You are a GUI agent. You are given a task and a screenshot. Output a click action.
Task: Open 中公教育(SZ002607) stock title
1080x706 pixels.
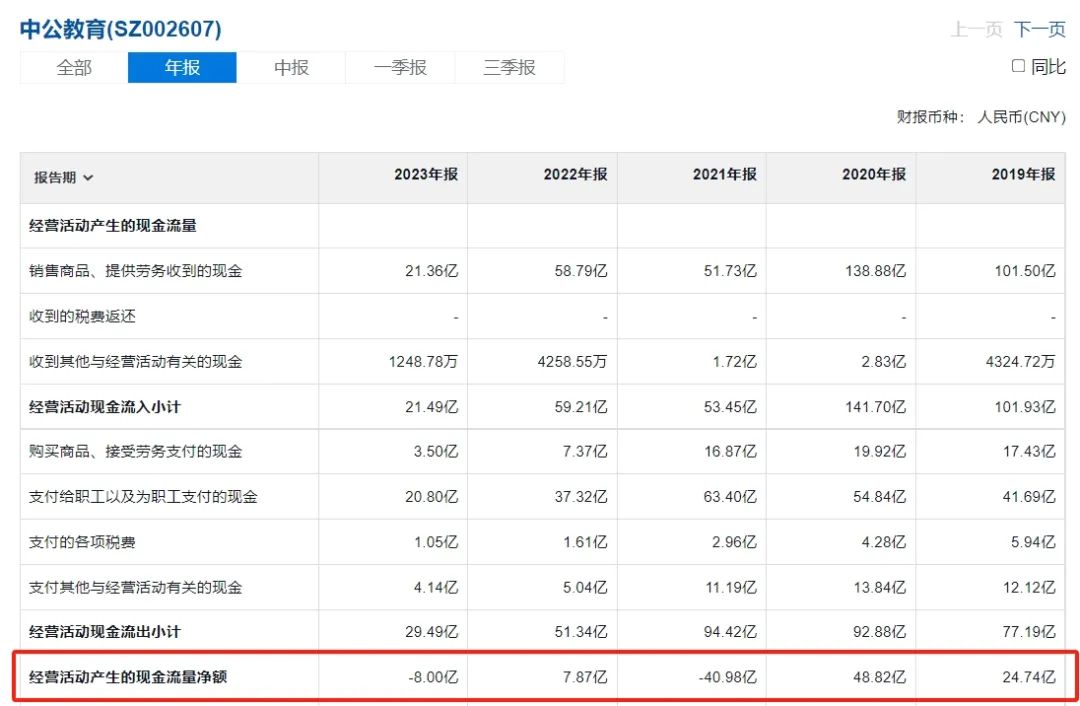click(x=121, y=29)
